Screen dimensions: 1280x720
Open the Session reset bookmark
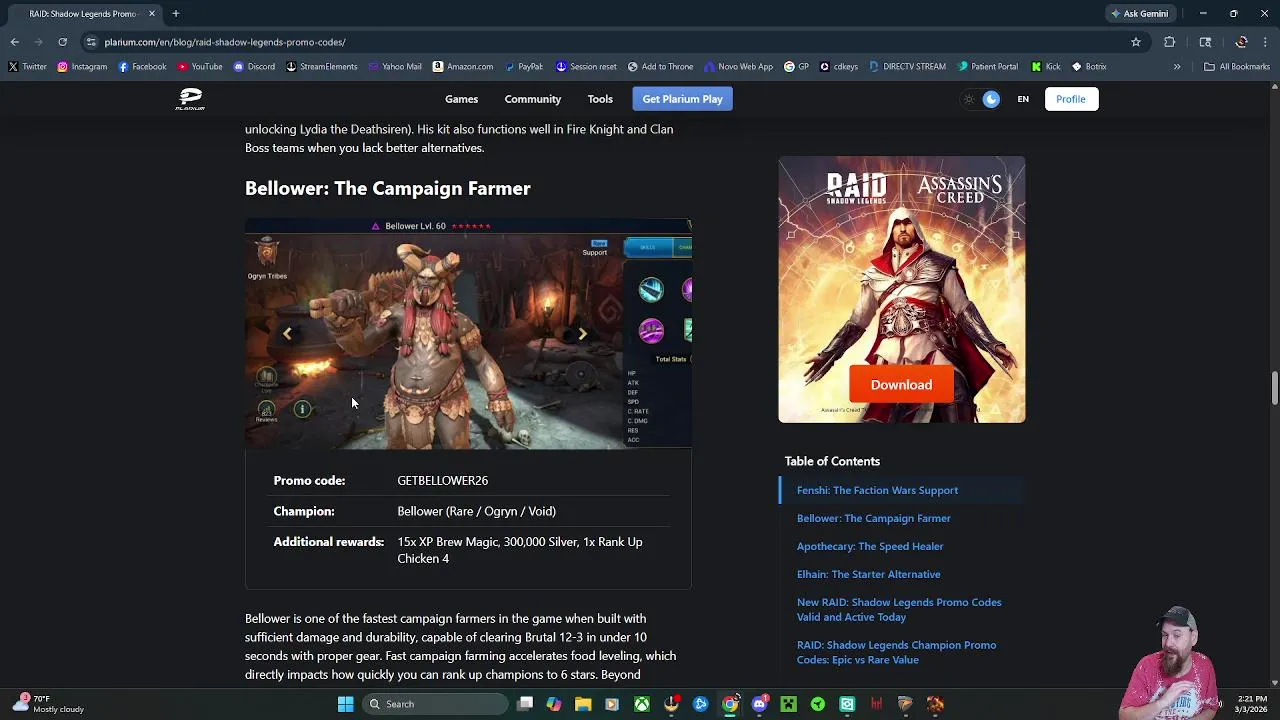tap(586, 67)
